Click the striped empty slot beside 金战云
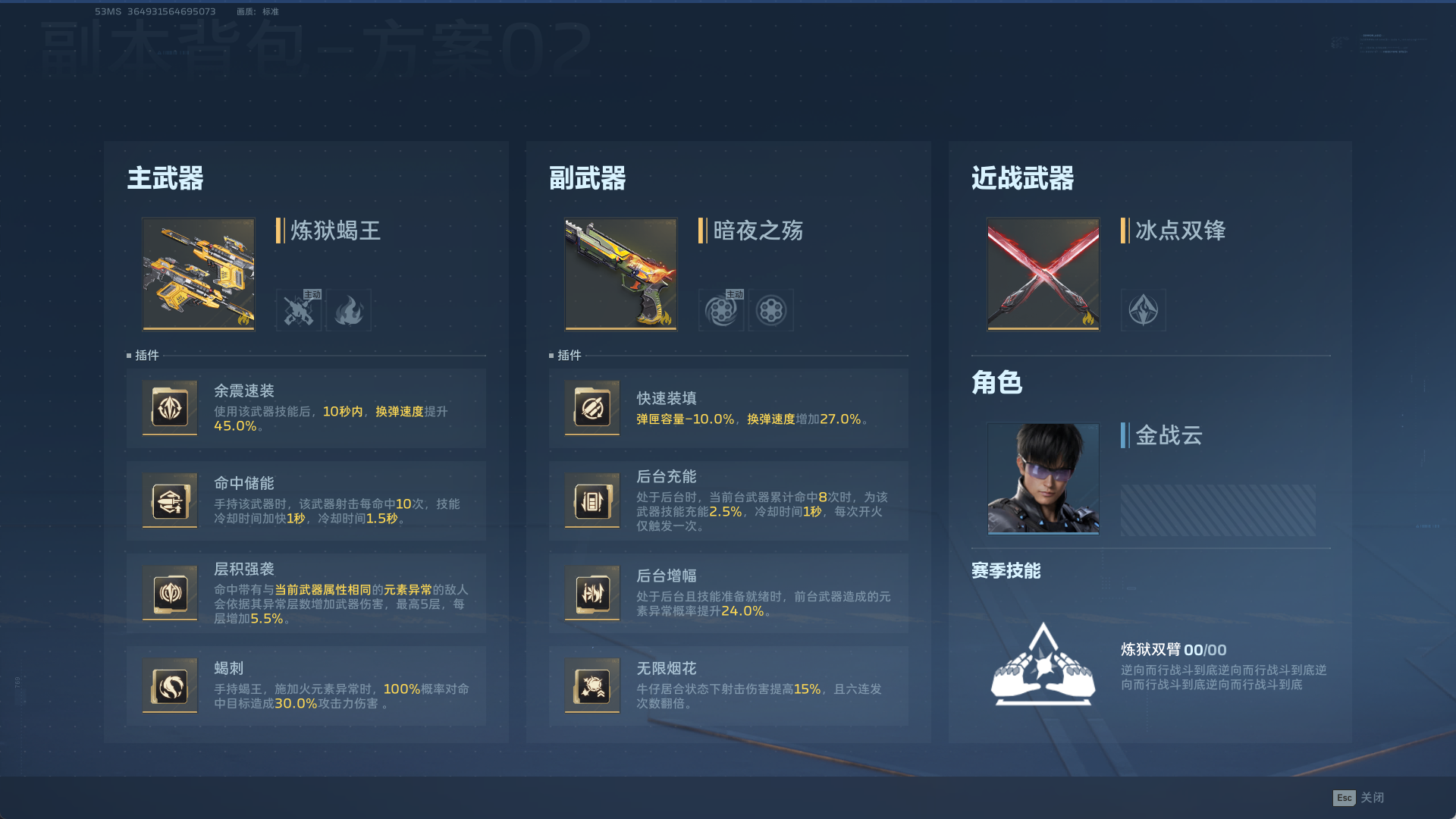This screenshot has height=819, width=1456. (x=1218, y=510)
